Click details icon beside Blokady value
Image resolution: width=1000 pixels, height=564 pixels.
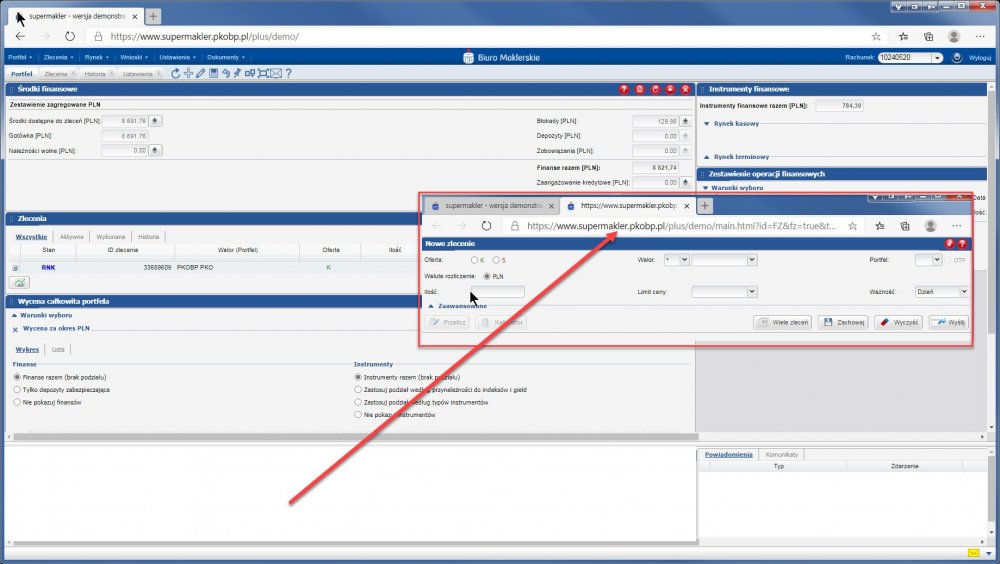686,121
